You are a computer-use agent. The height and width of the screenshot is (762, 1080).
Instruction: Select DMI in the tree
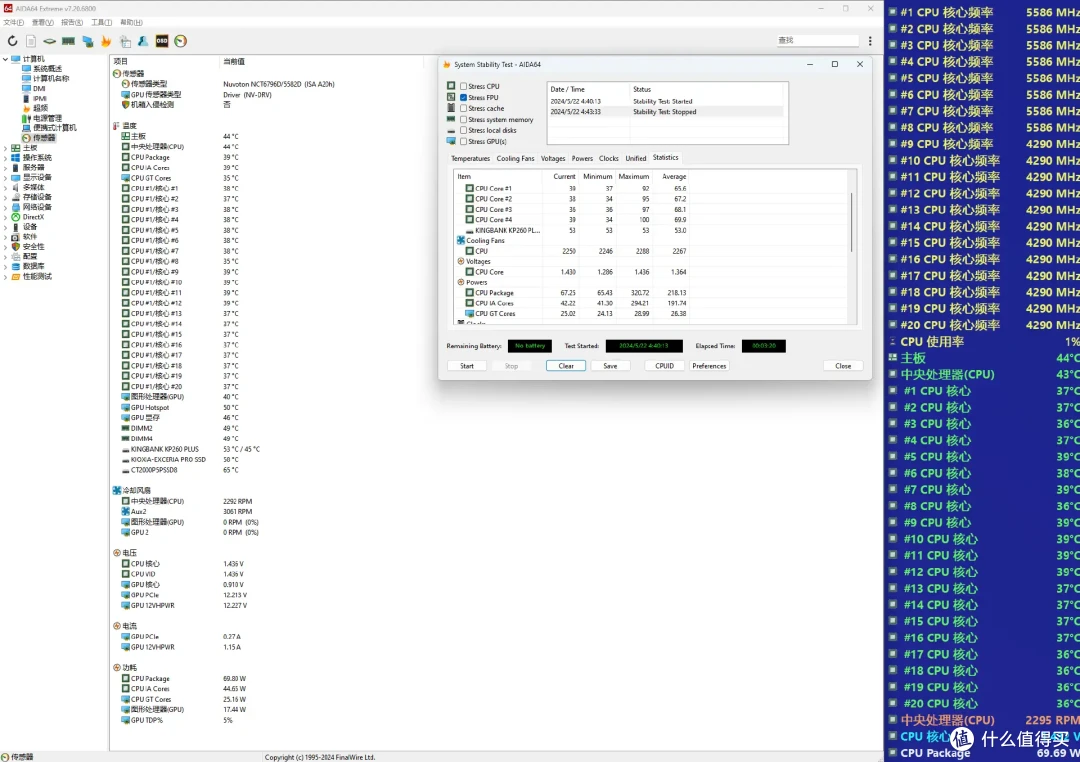pyautogui.click(x=39, y=88)
